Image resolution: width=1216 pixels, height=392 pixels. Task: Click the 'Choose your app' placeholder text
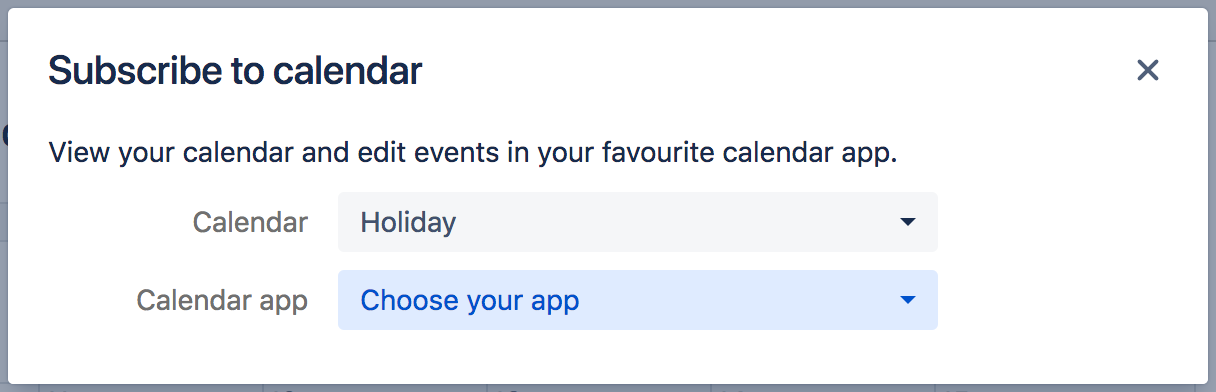pos(469,300)
